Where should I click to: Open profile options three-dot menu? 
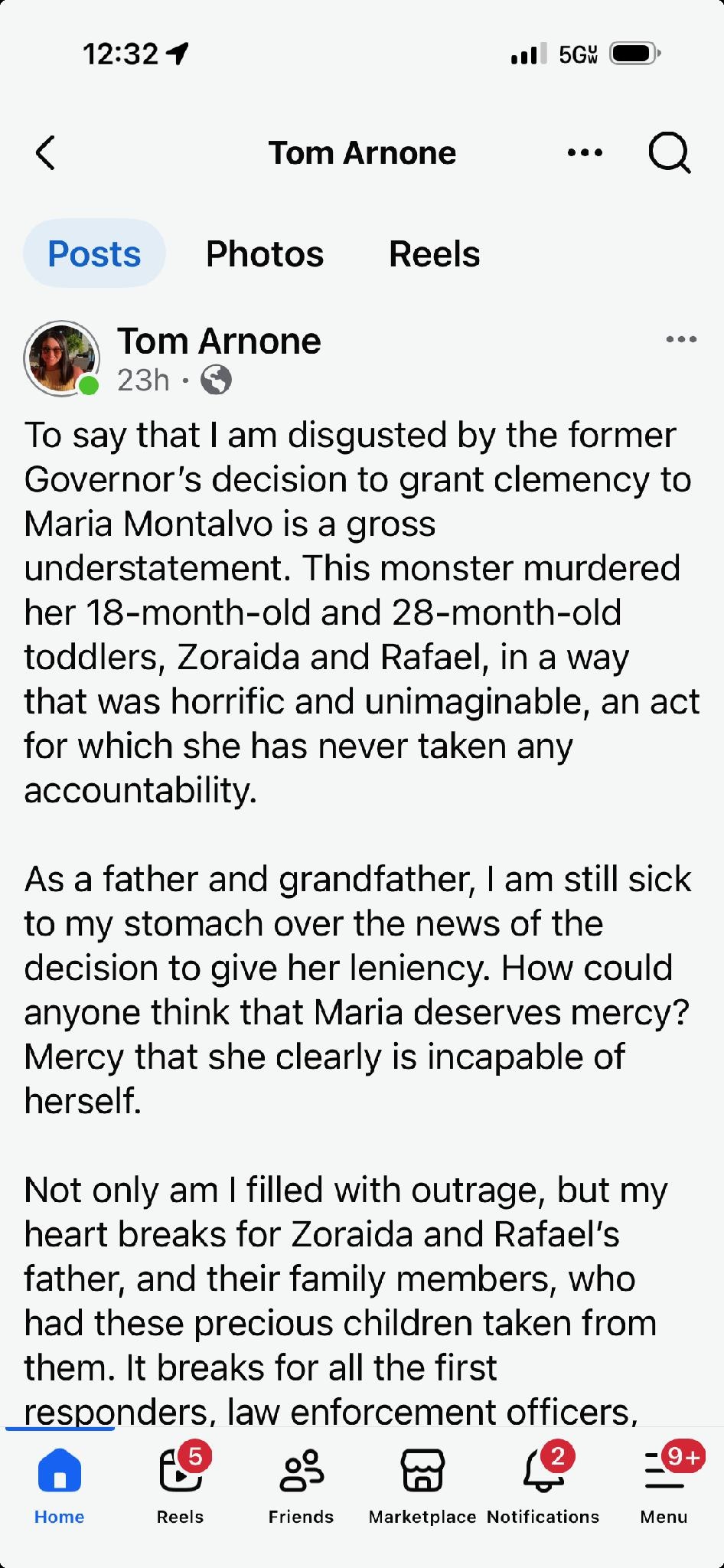pyautogui.click(x=585, y=153)
